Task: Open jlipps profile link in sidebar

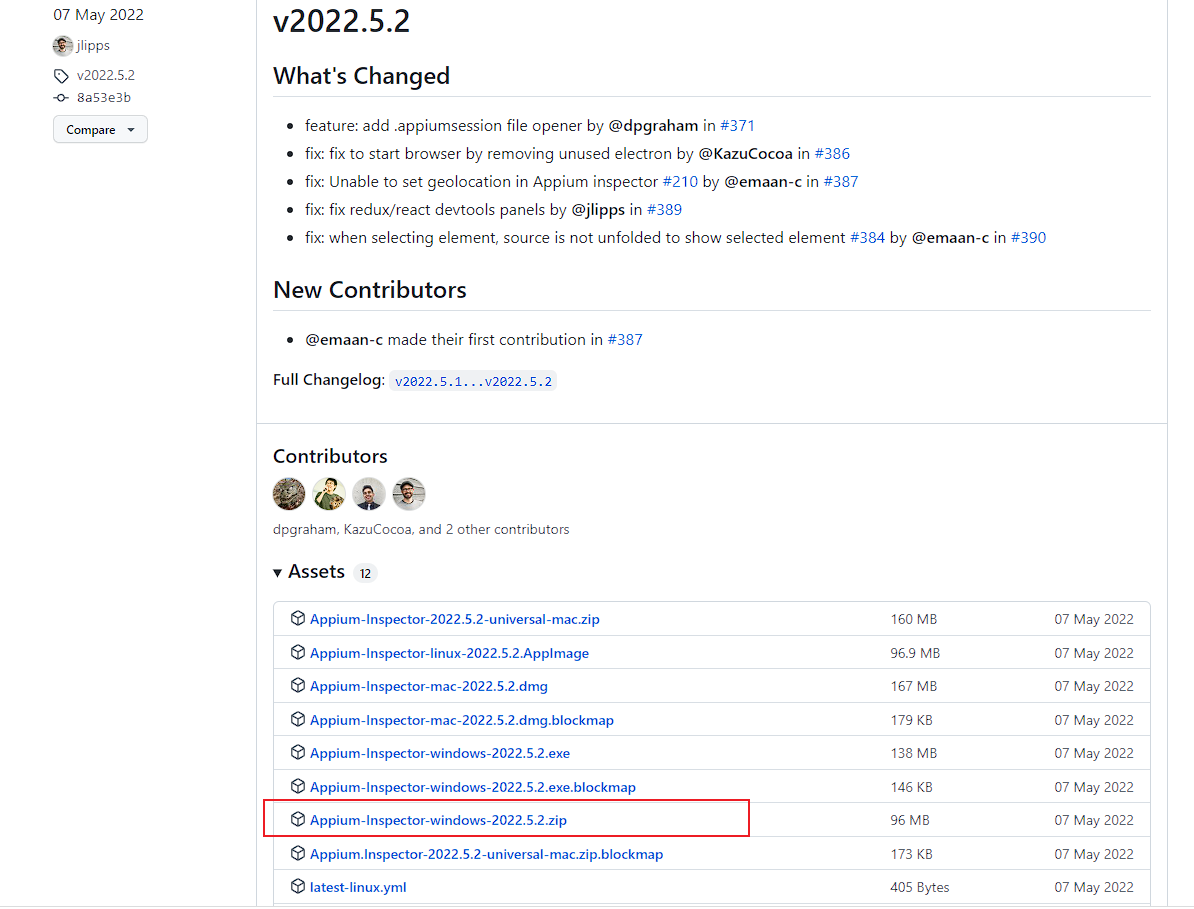Action: tap(93, 46)
